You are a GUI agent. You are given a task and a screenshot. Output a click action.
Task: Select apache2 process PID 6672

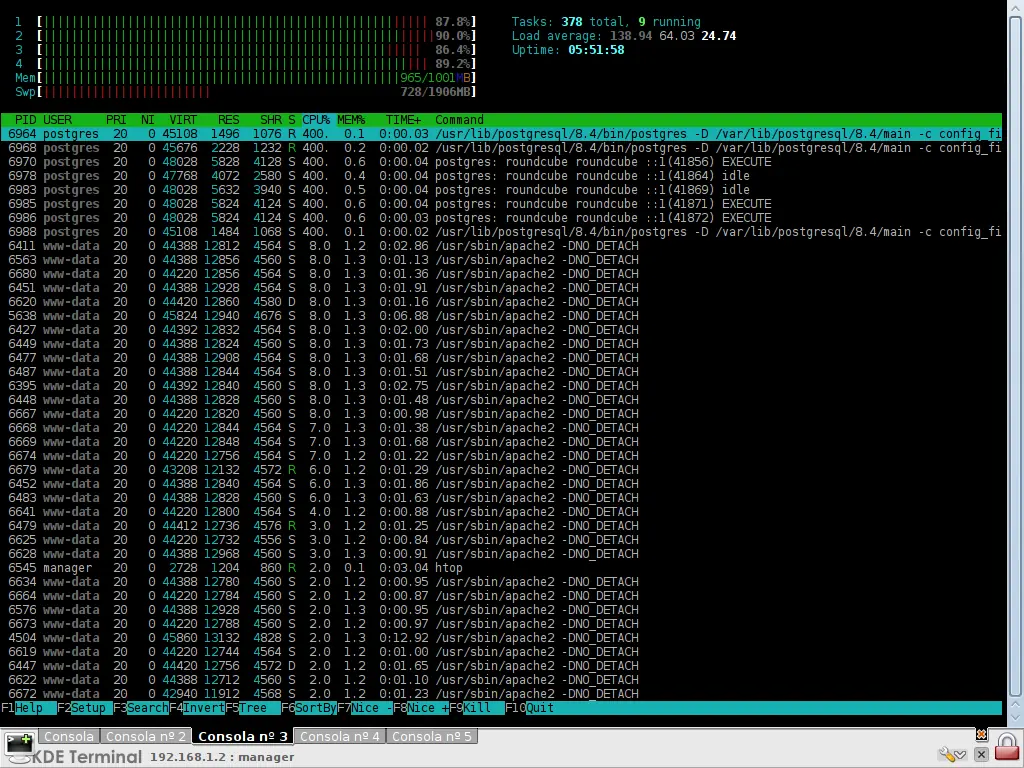pyautogui.click(x=501, y=694)
